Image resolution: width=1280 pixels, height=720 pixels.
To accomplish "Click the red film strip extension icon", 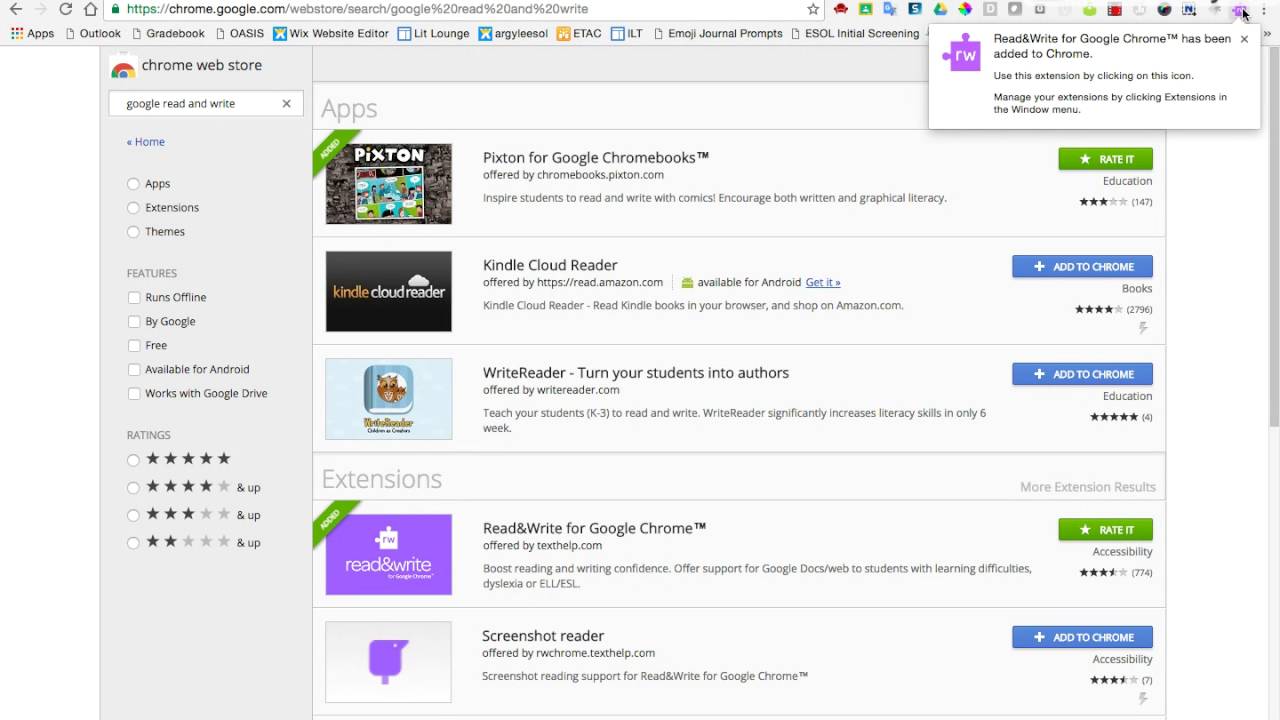I will coord(1115,10).
